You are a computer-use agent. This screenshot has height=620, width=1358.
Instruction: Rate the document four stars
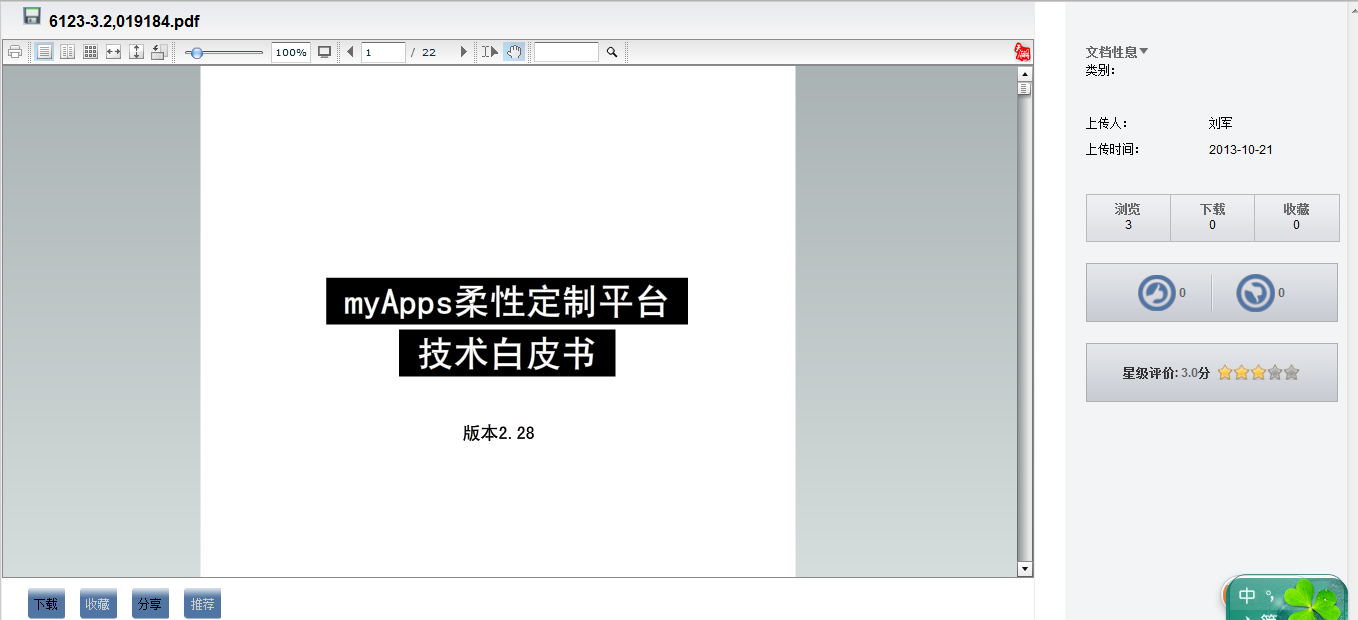point(1275,373)
